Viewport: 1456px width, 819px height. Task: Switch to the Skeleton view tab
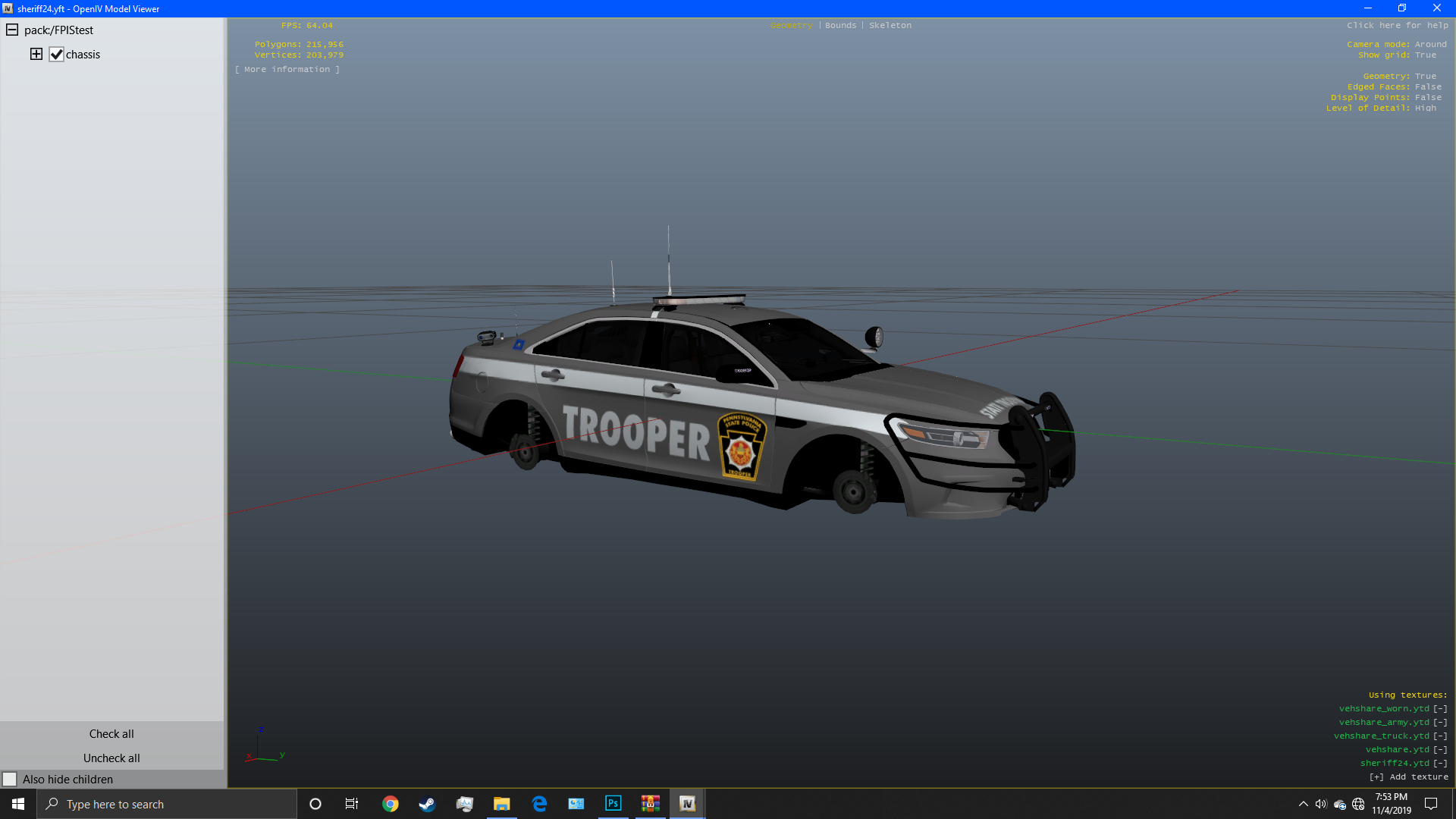[x=890, y=26]
